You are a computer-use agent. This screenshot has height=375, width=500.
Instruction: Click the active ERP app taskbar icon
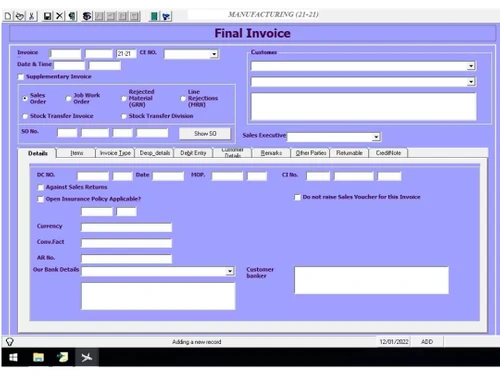click(86, 358)
